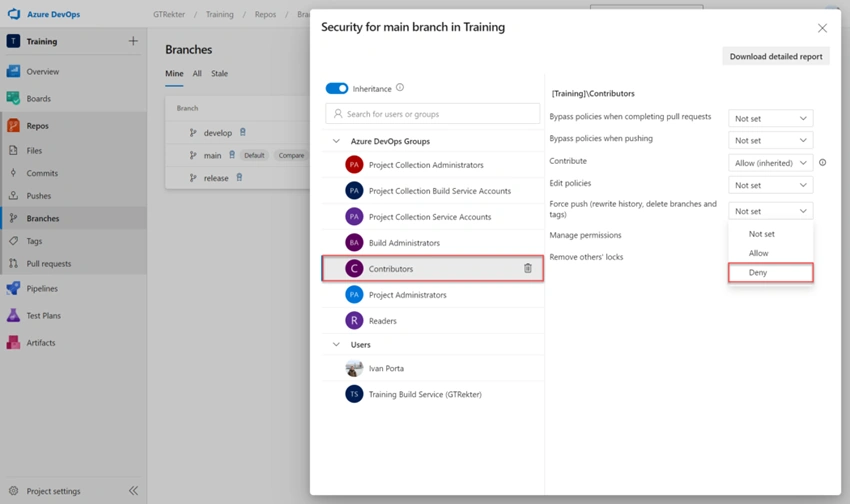Choose Deny in the dropdown list
The width and height of the screenshot is (850, 504).
tap(770, 273)
